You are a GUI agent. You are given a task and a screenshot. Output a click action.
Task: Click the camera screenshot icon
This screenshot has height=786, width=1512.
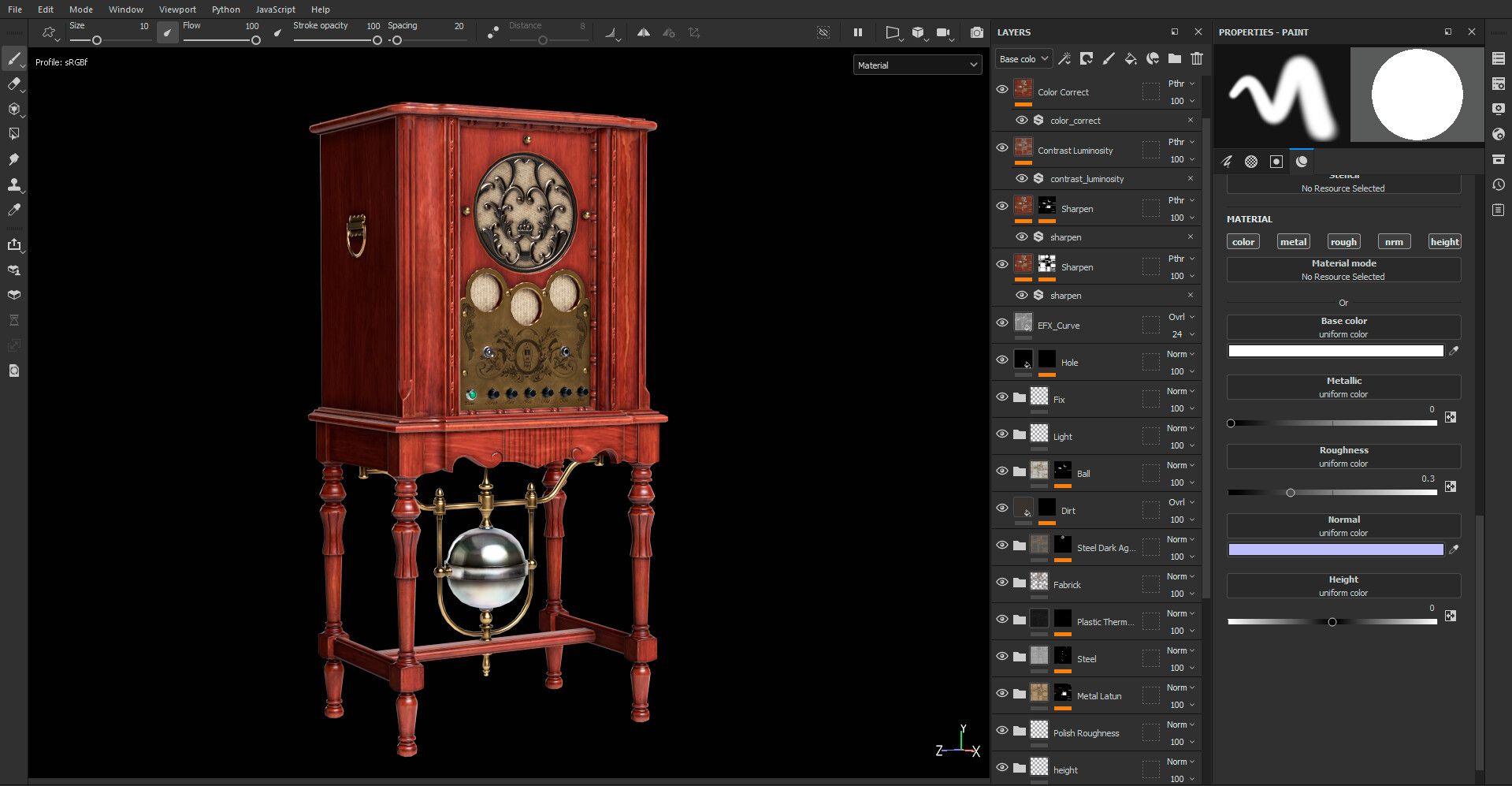pyautogui.click(x=976, y=32)
